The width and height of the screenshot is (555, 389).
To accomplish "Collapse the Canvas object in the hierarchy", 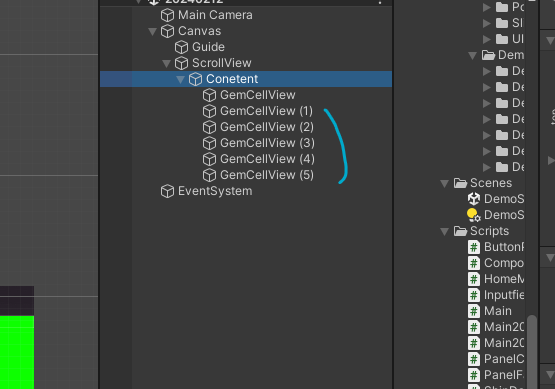I will [x=153, y=32].
